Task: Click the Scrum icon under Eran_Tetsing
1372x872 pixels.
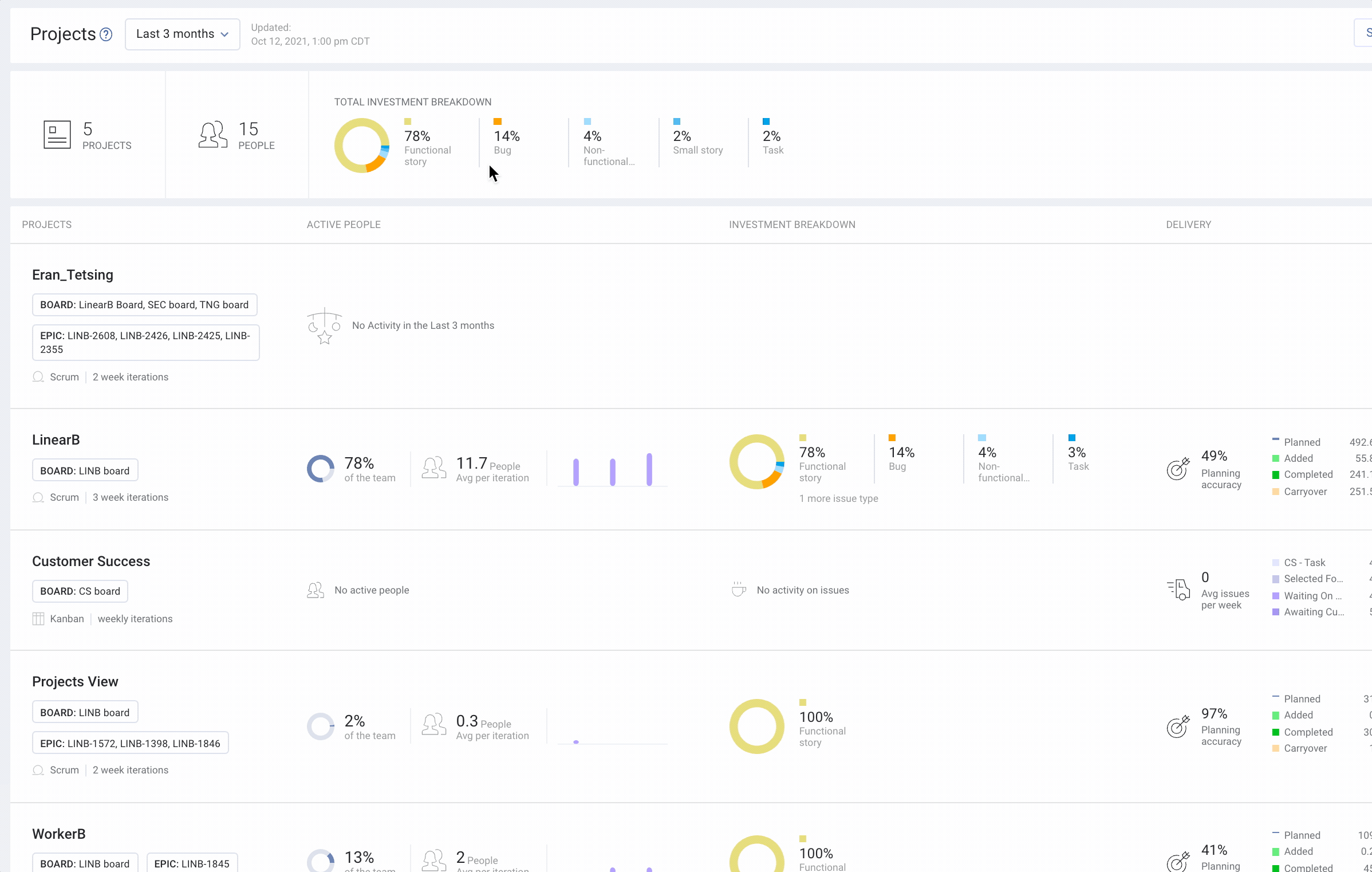Action: pos(38,377)
